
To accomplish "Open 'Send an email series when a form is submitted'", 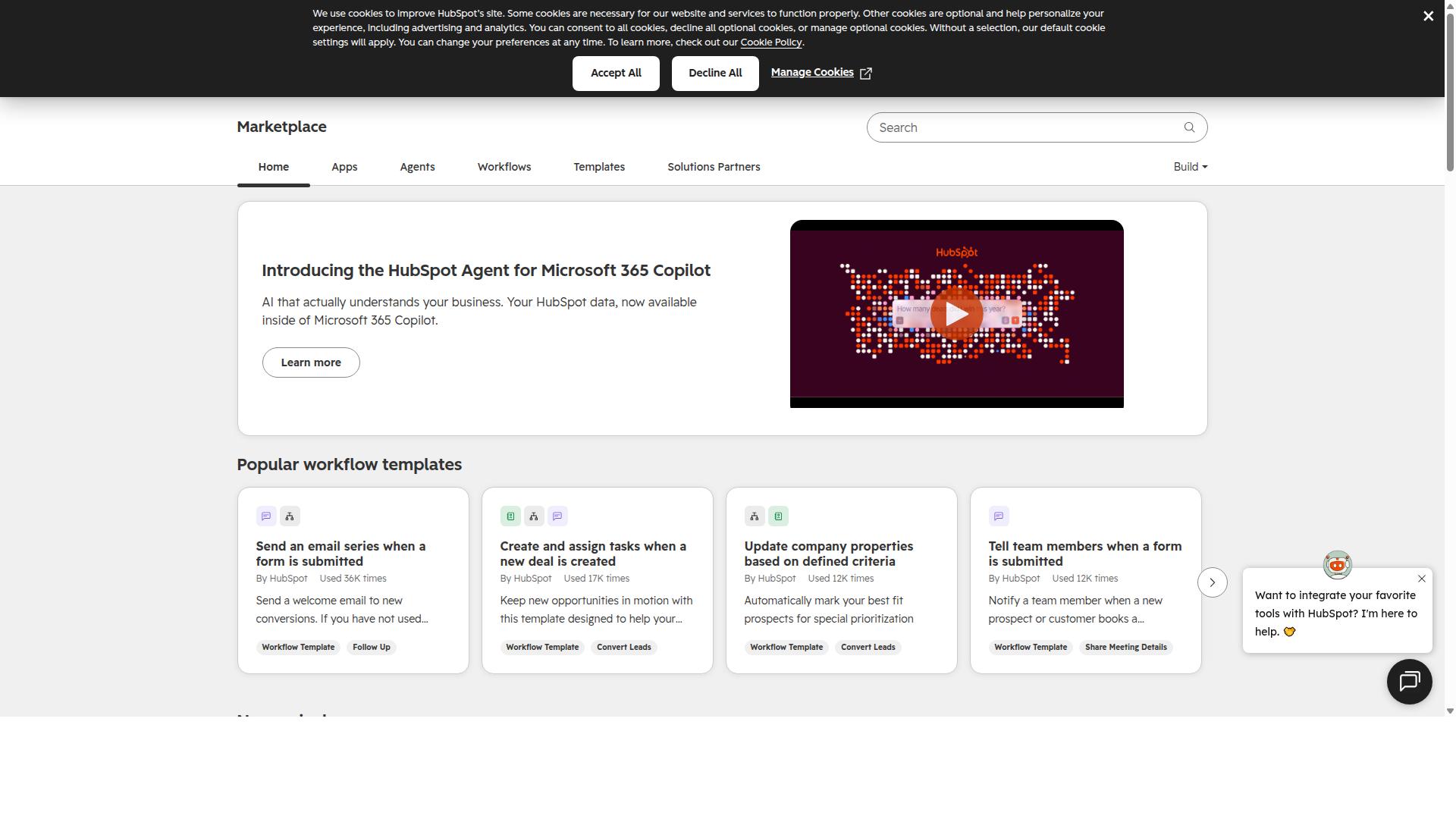I will coord(340,554).
